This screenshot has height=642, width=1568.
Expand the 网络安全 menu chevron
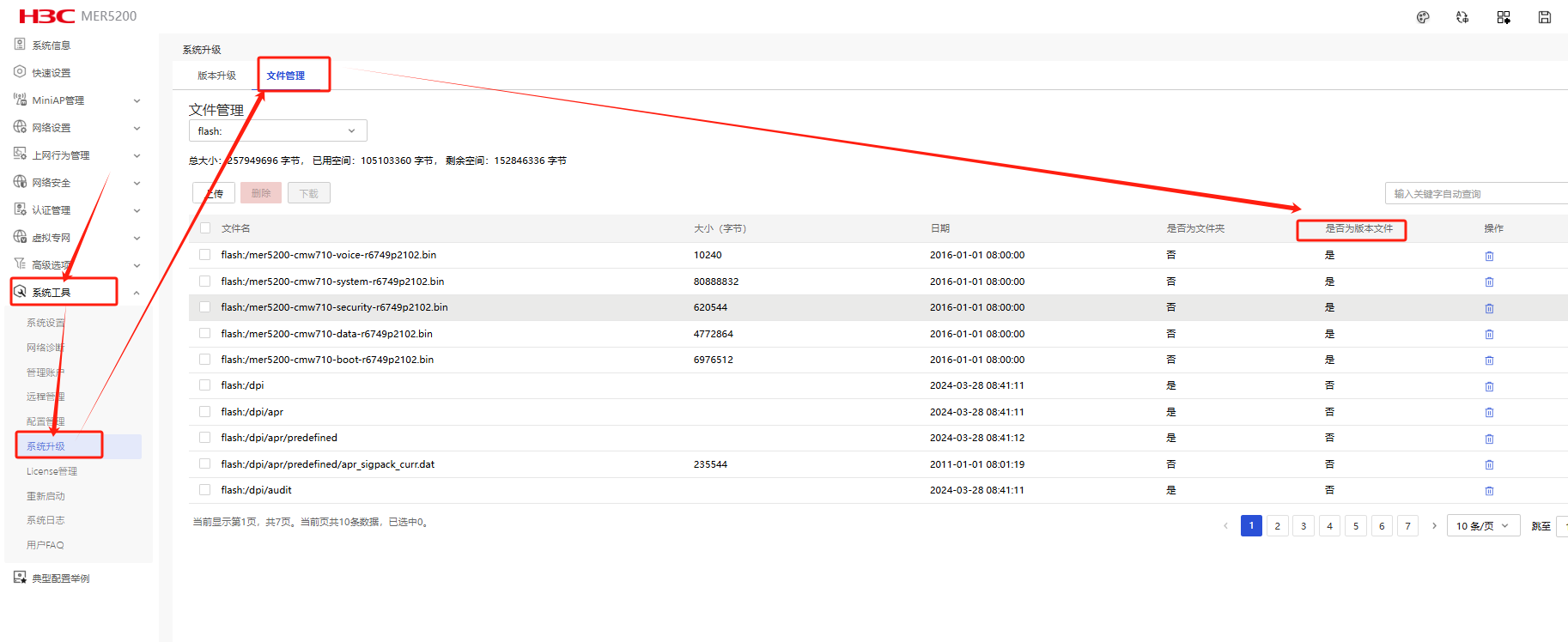(137, 183)
